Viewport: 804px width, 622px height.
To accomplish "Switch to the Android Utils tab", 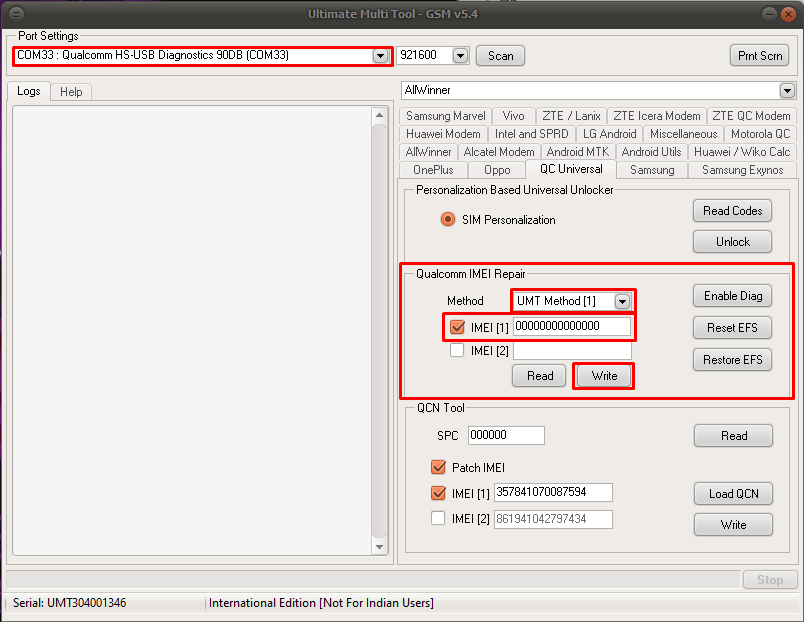I will (x=651, y=152).
